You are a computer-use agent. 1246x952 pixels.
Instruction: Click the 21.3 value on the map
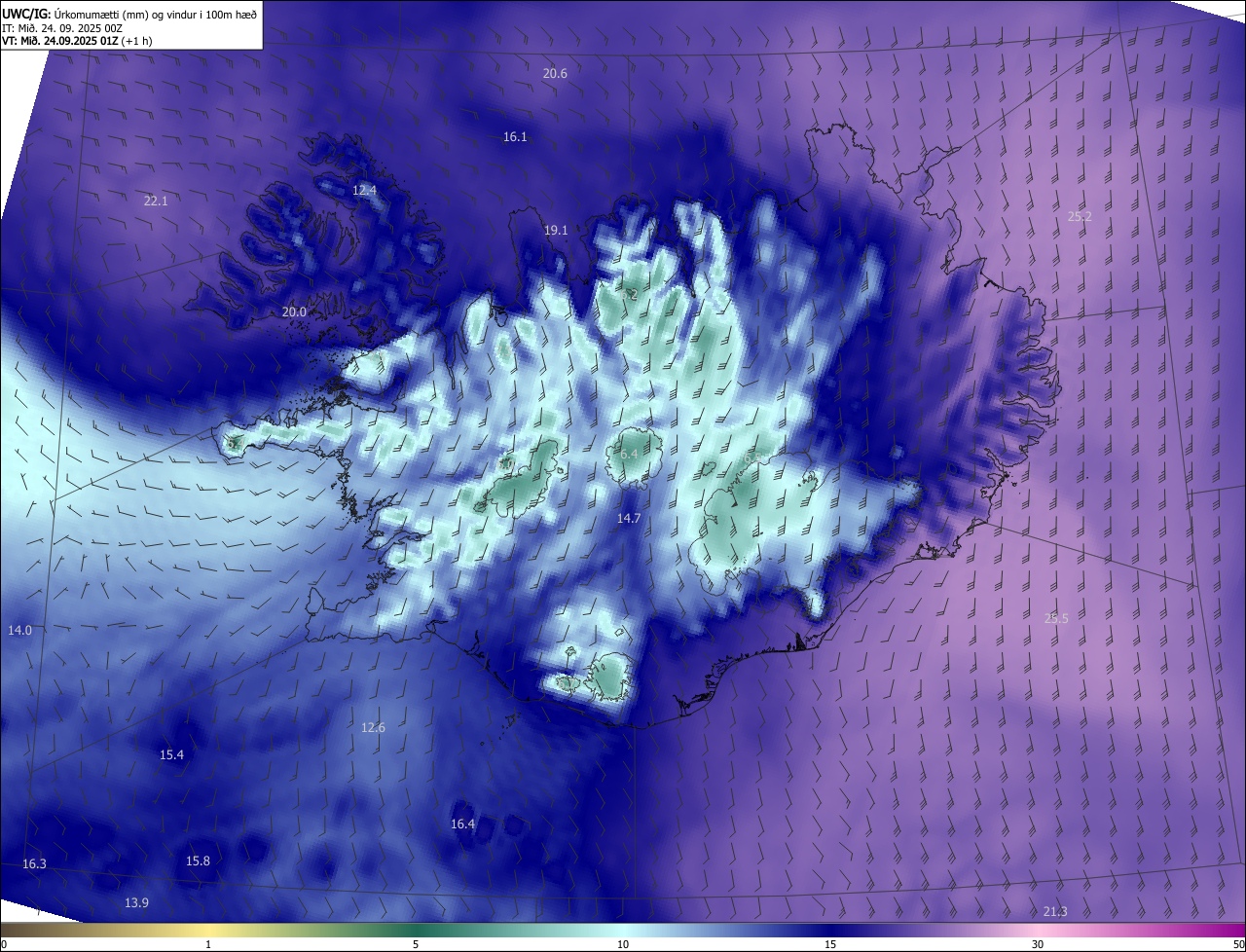click(x=1055, y=912)
